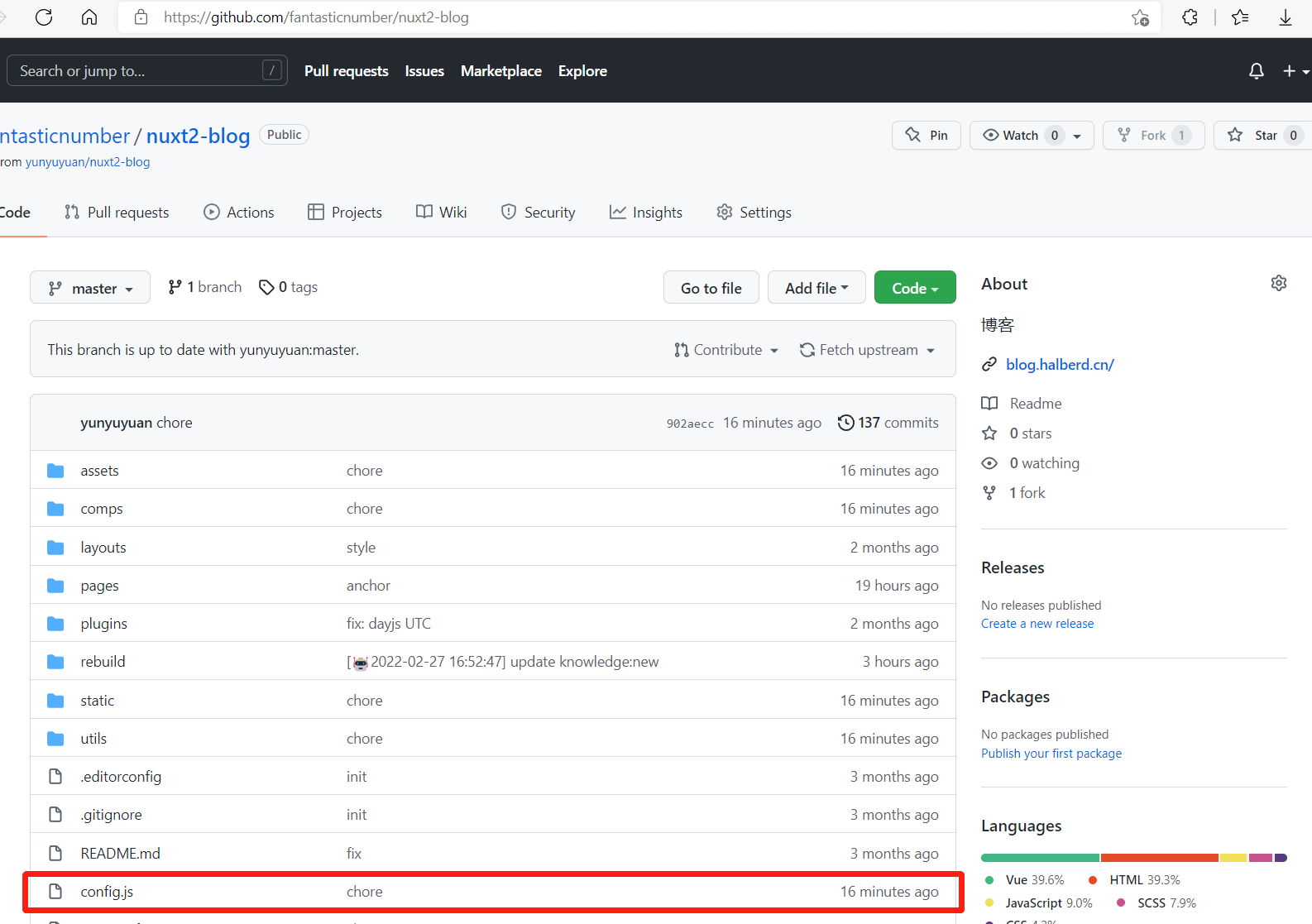
Task: Switch to the Actions tab
Action: coord(239,213)
